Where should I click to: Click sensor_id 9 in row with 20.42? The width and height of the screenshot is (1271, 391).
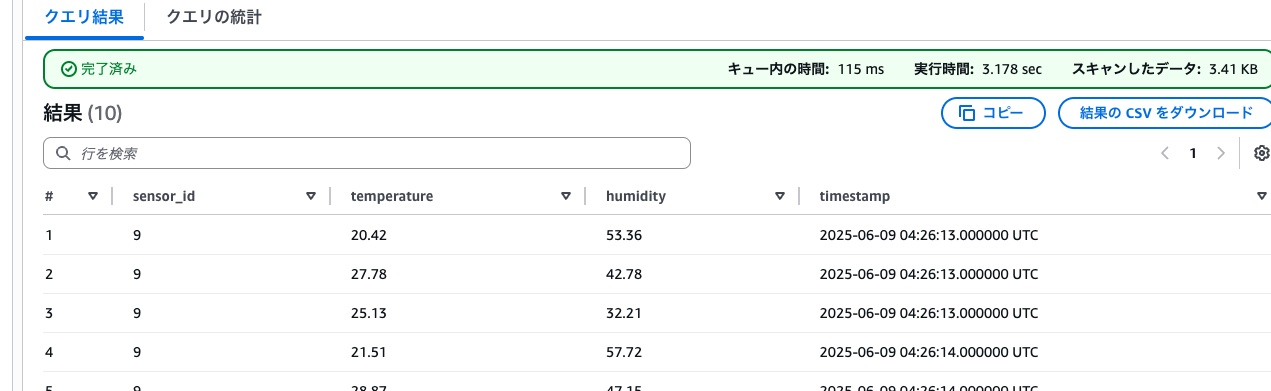[137, 235]
